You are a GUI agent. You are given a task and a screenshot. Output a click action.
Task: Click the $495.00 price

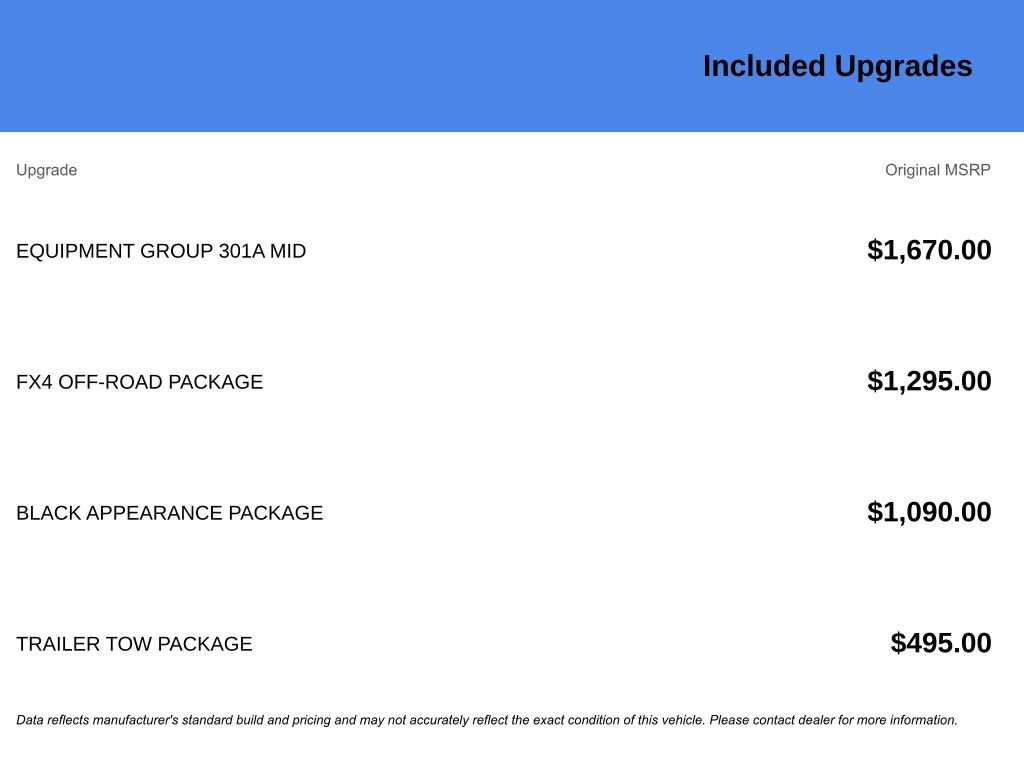(941, 643)
